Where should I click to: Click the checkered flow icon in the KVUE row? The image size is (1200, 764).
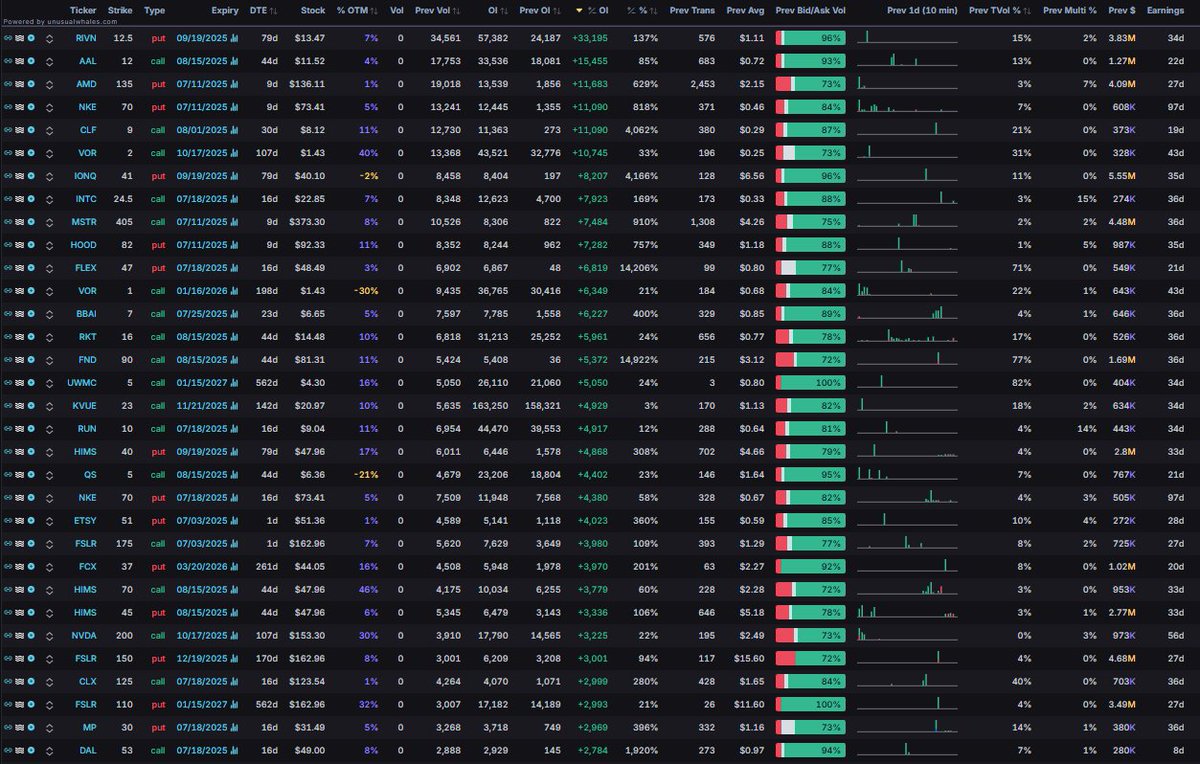pyautogui.click(x=19, y=405)
